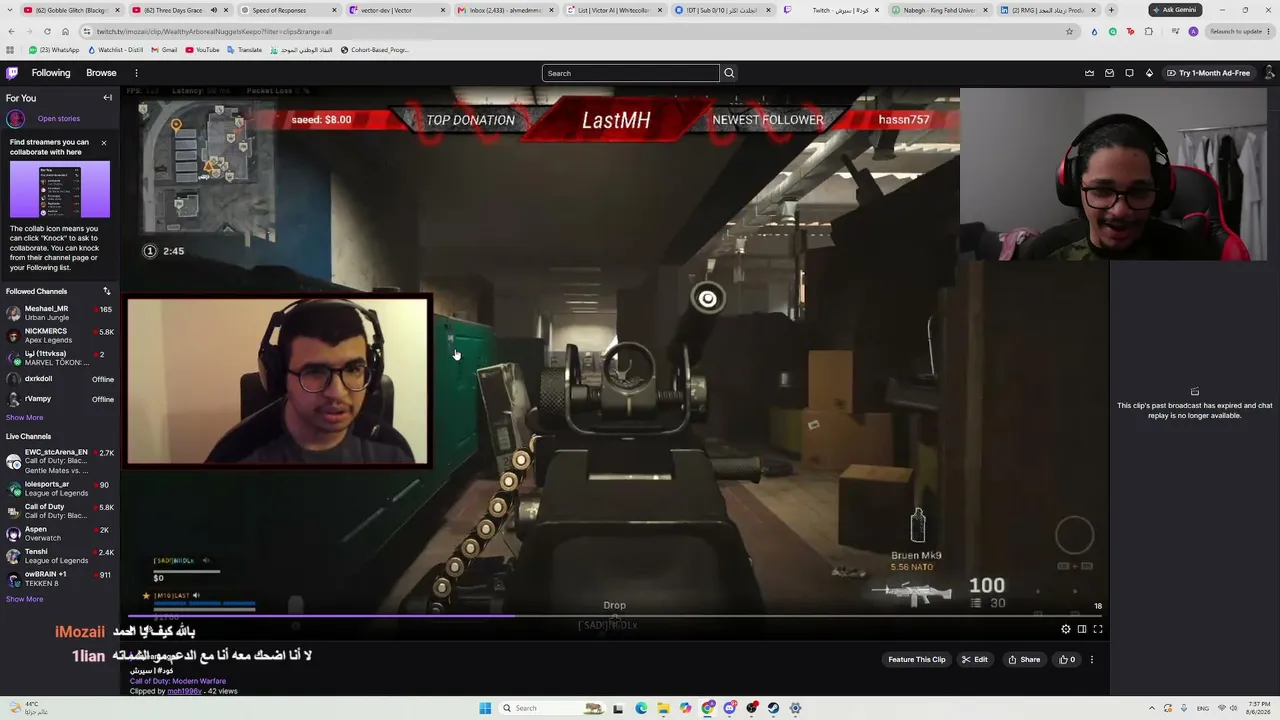Viewport: 1280px width, 720px height.
Task: Open the clip's more options menu
Action: click(x=1092, y=660)
